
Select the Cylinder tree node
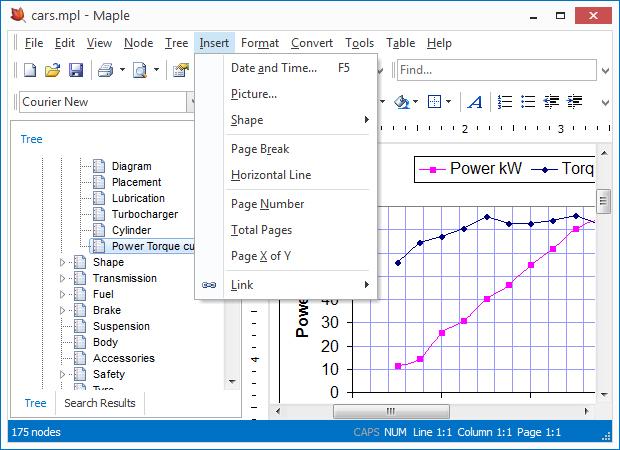pos(131,230)
